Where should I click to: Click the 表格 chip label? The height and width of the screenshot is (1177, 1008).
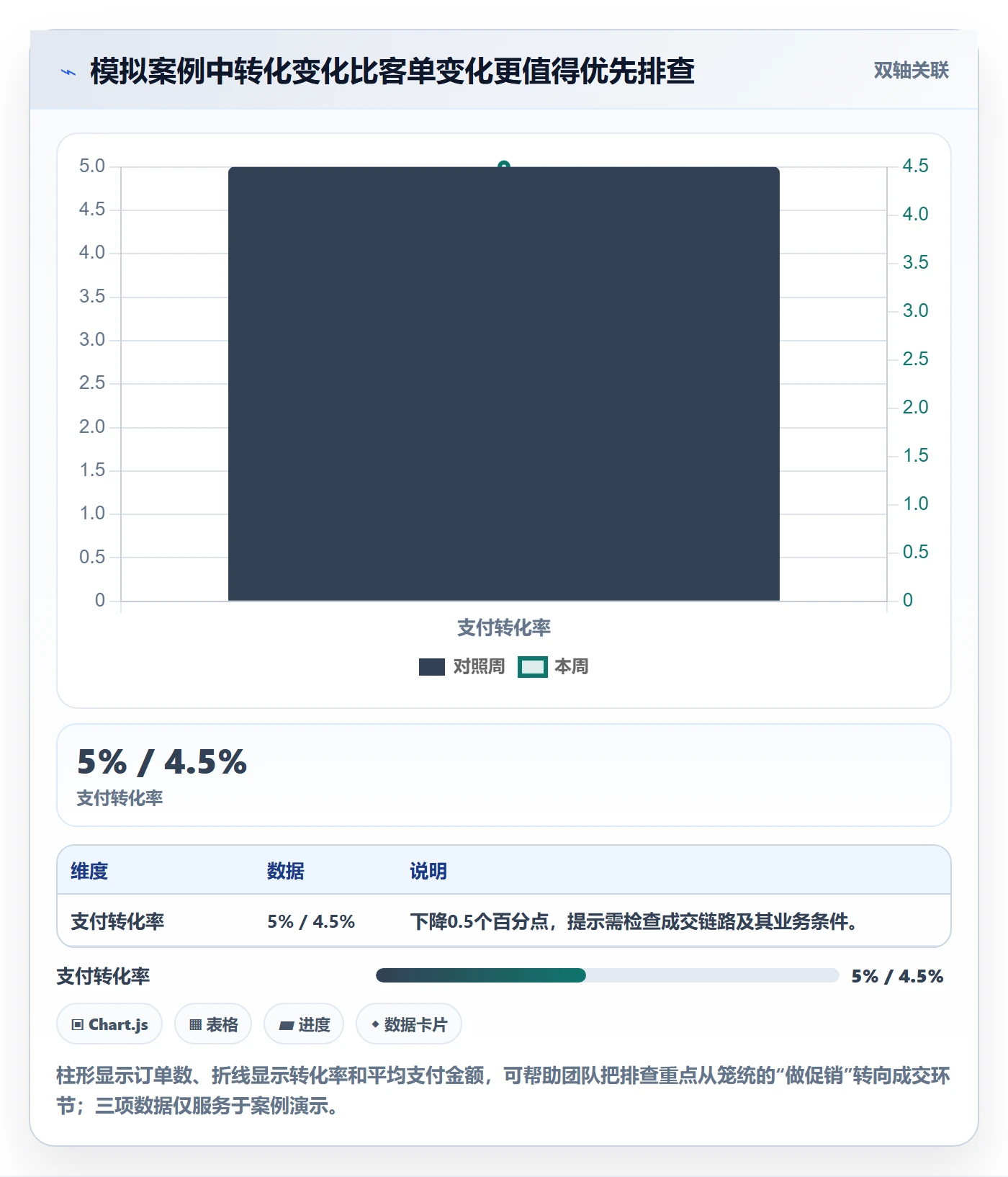(x=222, y=1024)
